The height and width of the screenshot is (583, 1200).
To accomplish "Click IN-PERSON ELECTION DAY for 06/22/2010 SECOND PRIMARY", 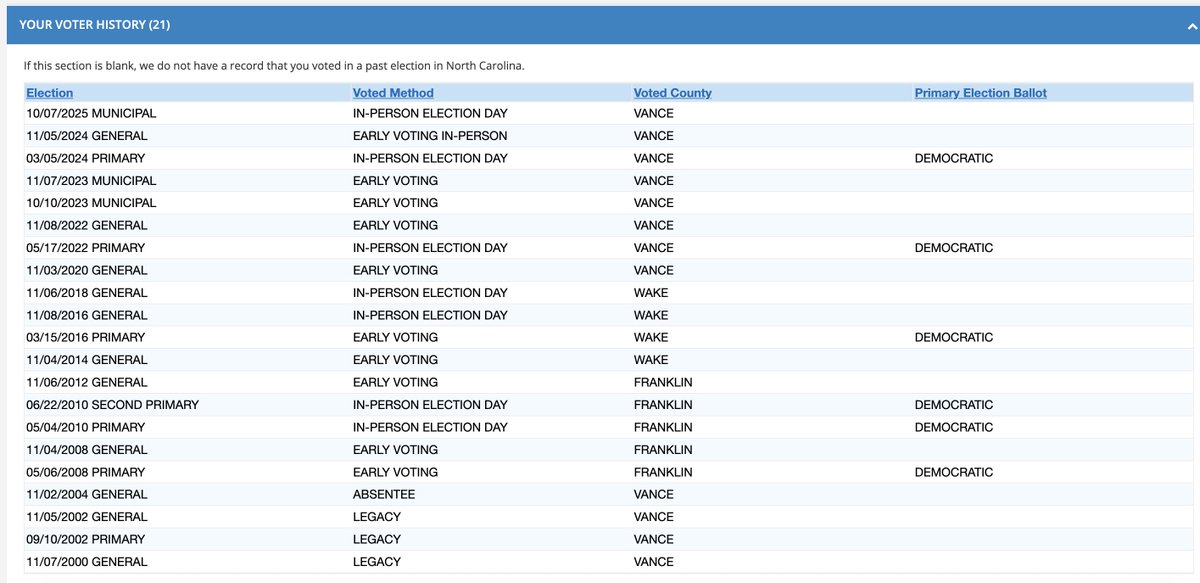I will pyautogui.click(x=430, y=405).
